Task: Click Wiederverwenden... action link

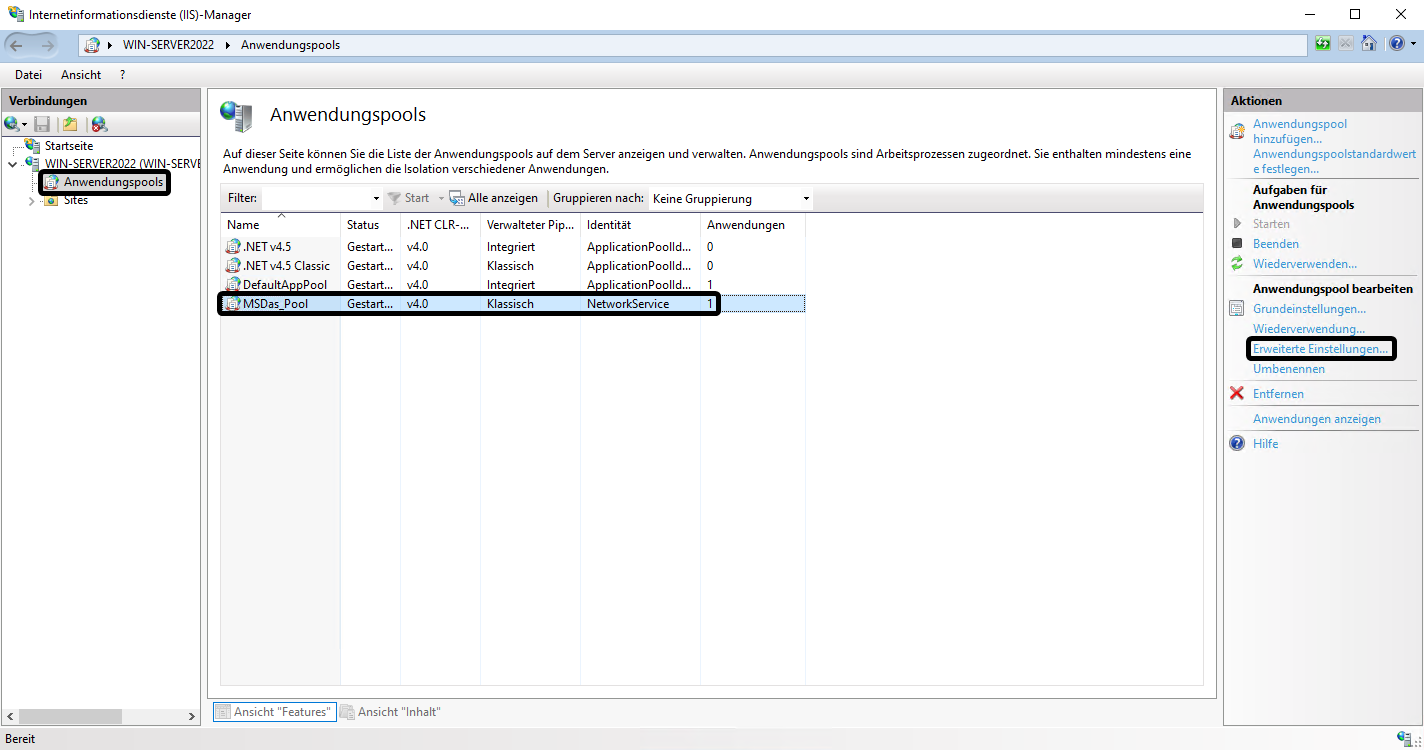Action: click(x=1305, y=264)
